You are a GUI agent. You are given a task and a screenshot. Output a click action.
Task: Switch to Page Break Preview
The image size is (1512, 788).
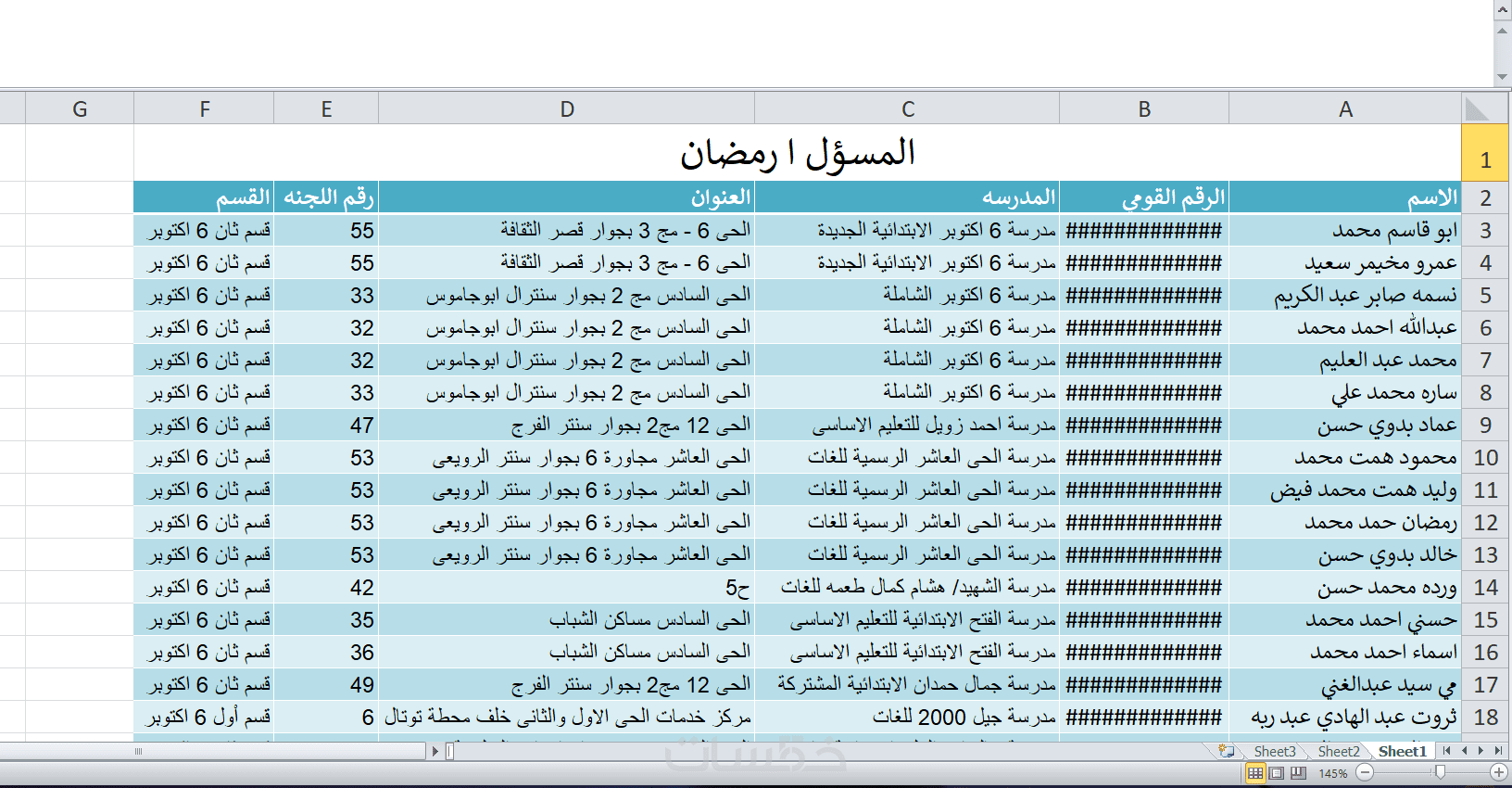tap(1298, 772)
